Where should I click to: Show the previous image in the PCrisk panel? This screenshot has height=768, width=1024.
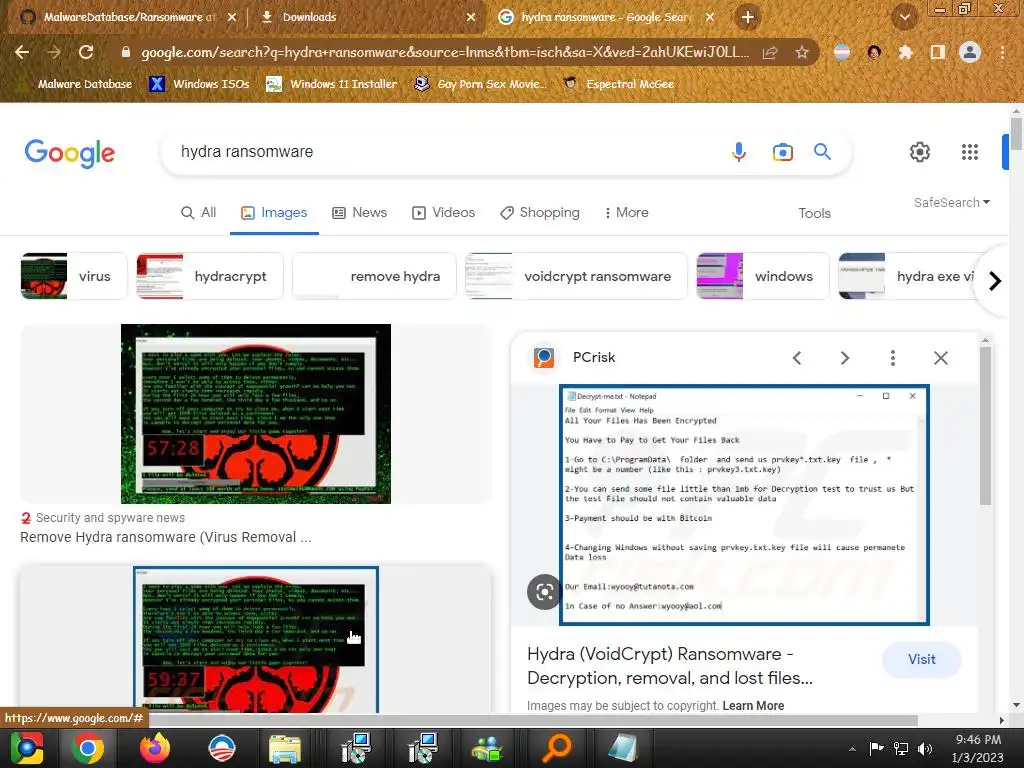point(797,358)
